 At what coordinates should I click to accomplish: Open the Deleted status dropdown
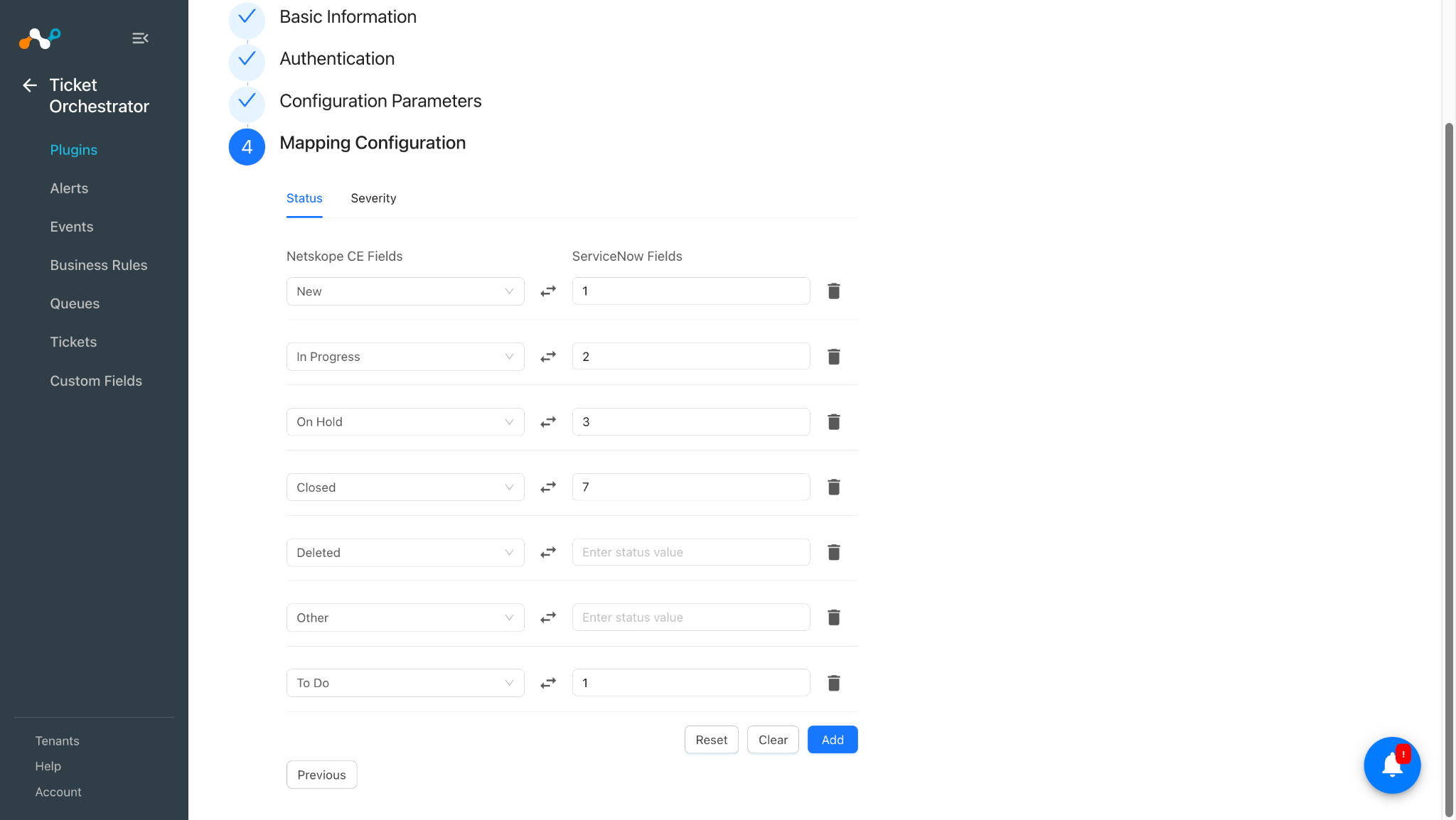tap(405, 553)
